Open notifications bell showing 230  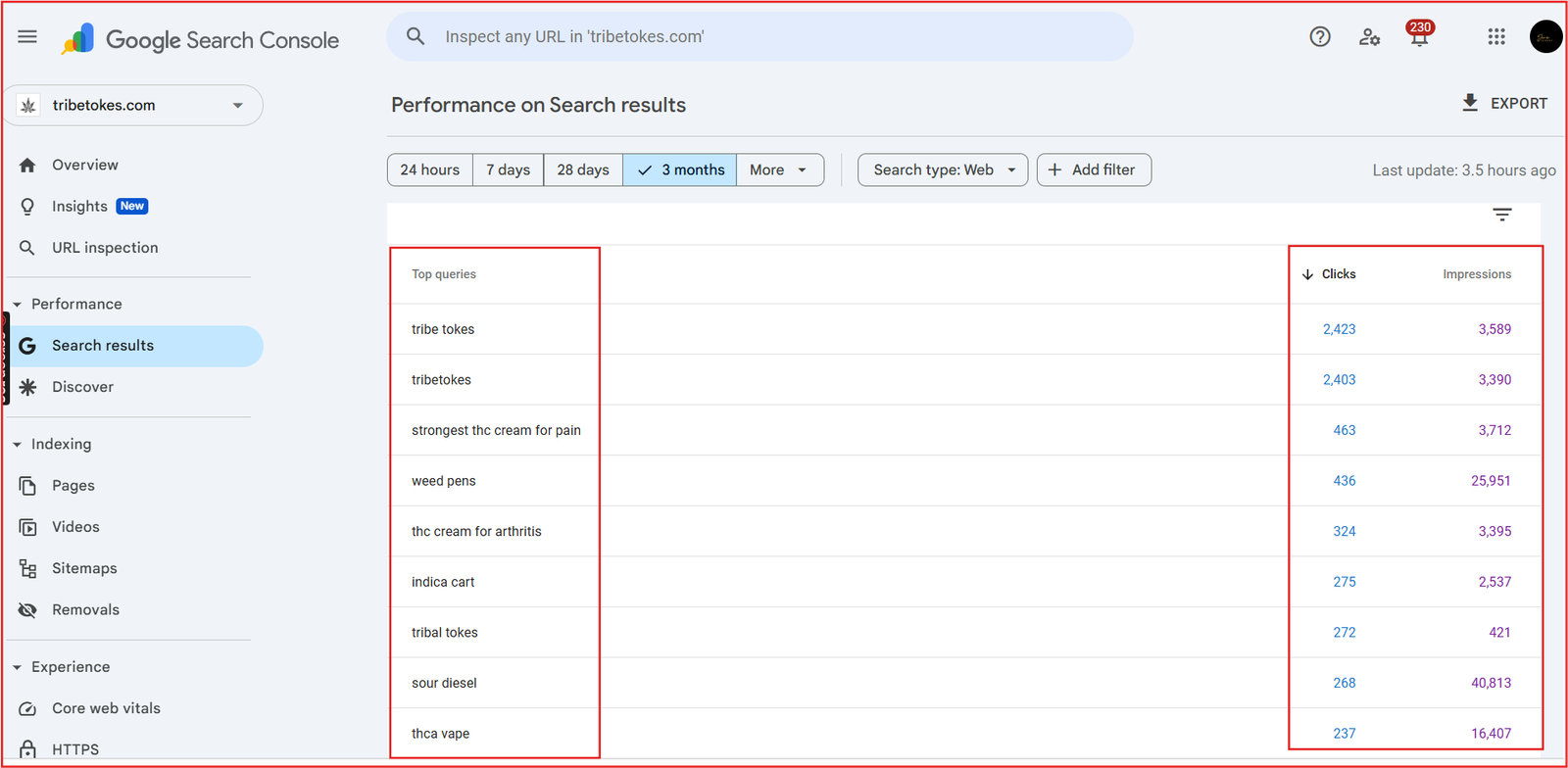(1419, 34)
